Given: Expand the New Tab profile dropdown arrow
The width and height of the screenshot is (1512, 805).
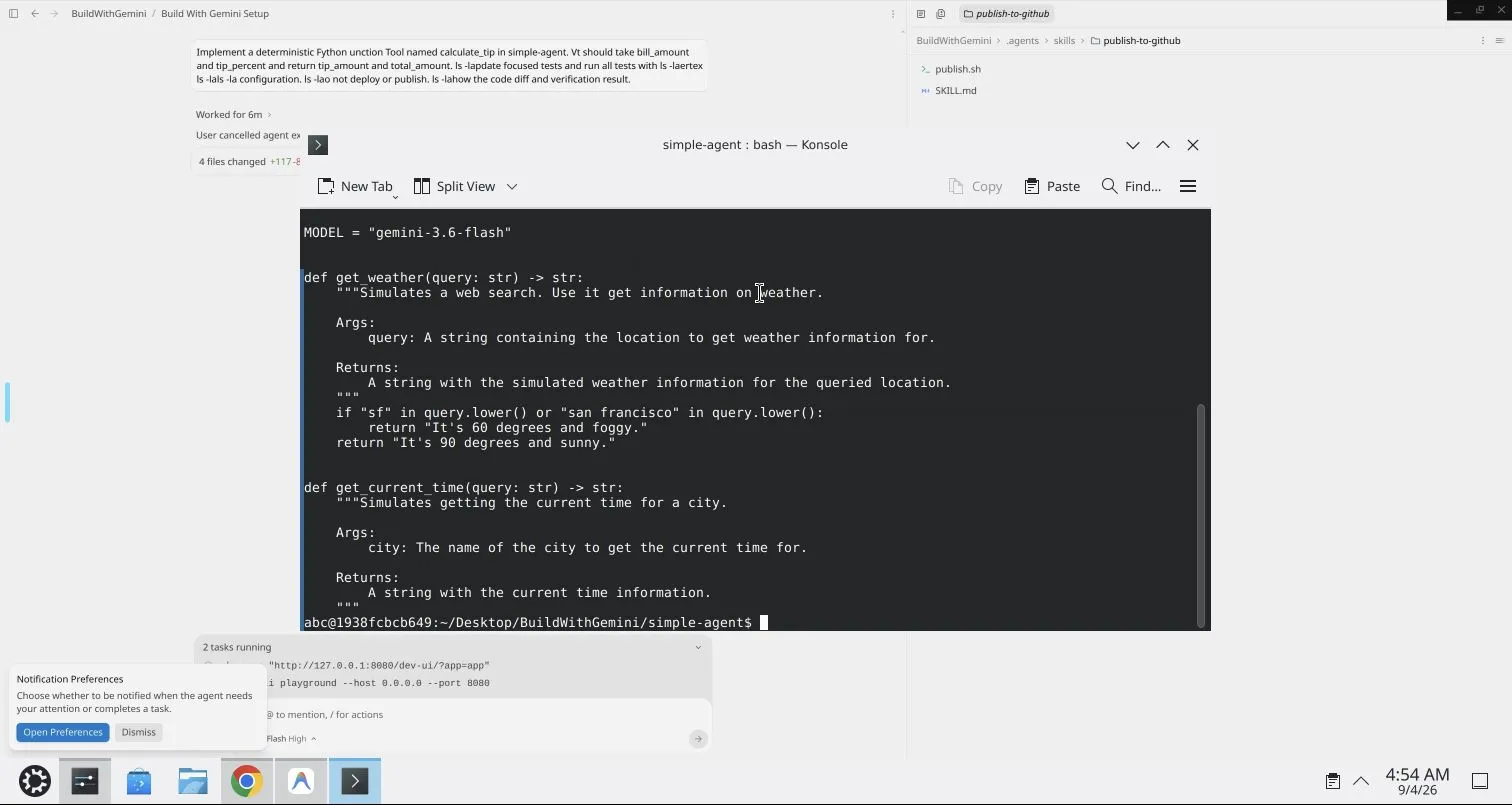Looking at the screenshot, I should click(395, 197).
